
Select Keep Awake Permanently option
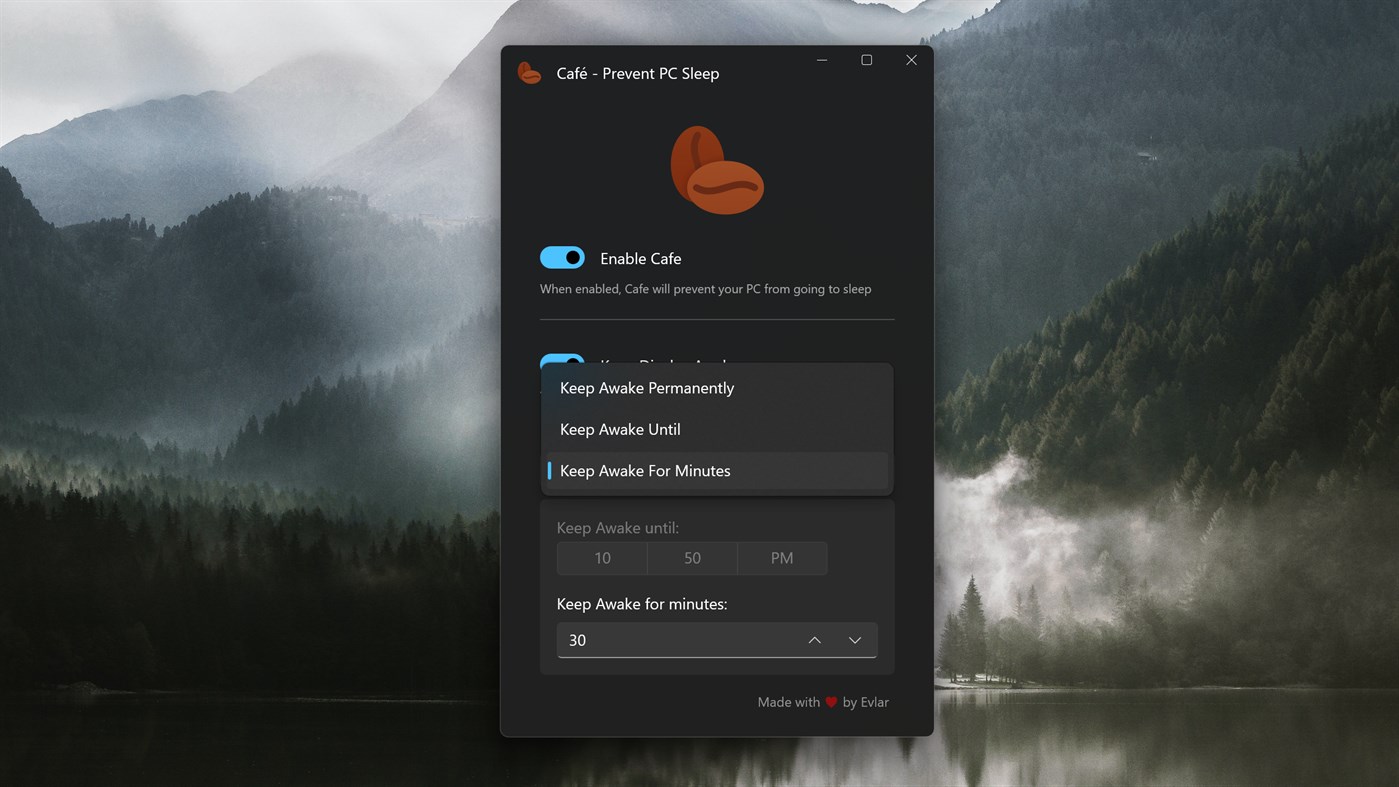647,388
